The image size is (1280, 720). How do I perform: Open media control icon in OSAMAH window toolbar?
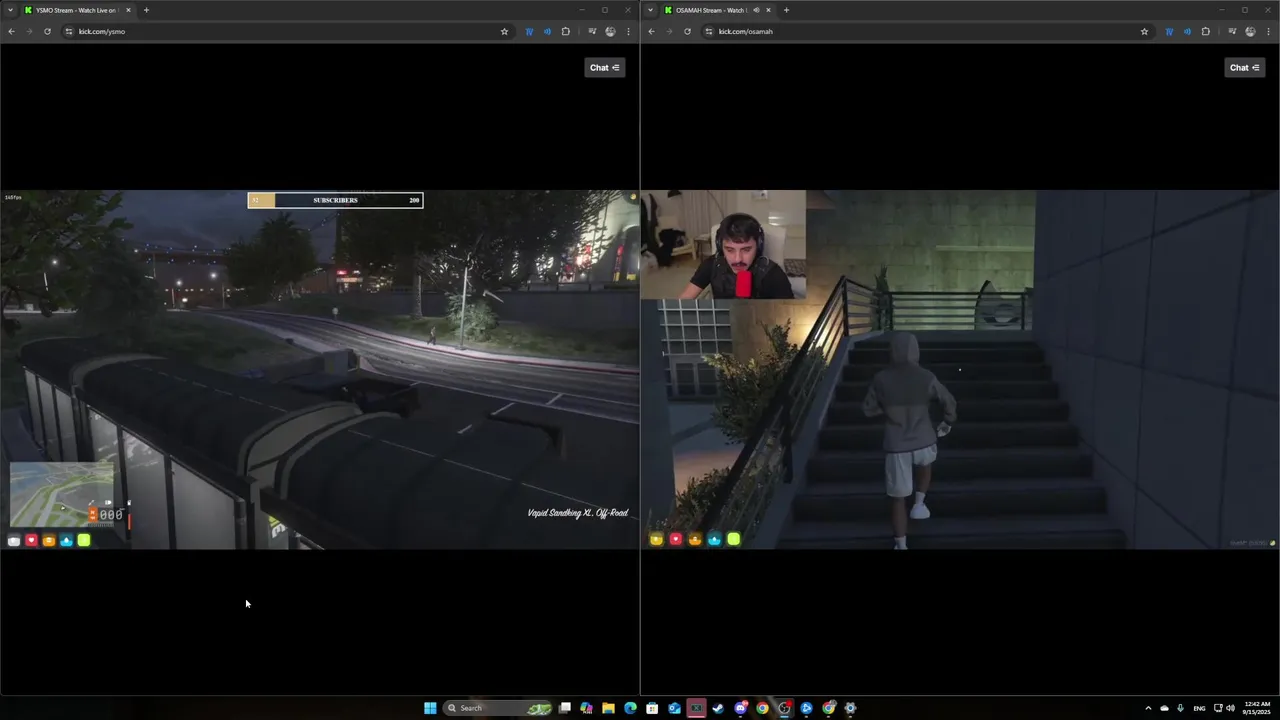[1232, 31]
